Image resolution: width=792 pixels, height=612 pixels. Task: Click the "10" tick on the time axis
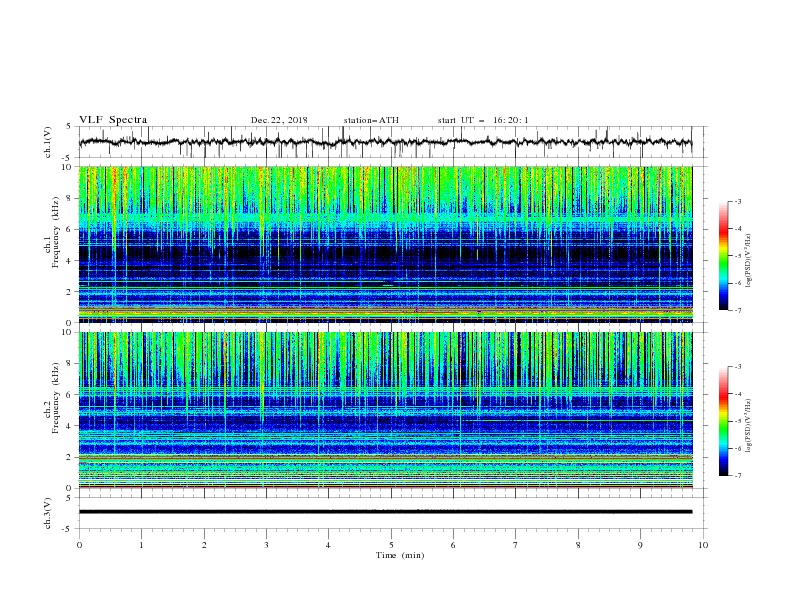(703, 545)
